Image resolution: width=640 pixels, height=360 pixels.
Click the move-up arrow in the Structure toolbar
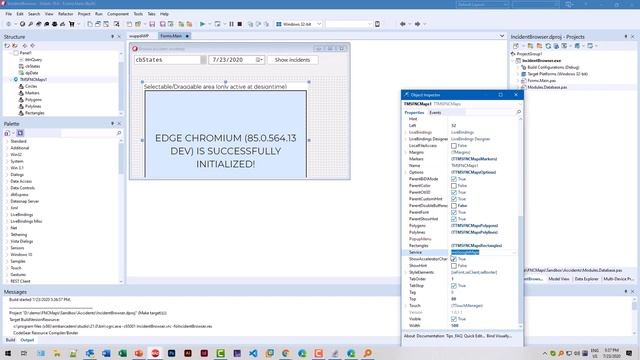click(25, 46)
